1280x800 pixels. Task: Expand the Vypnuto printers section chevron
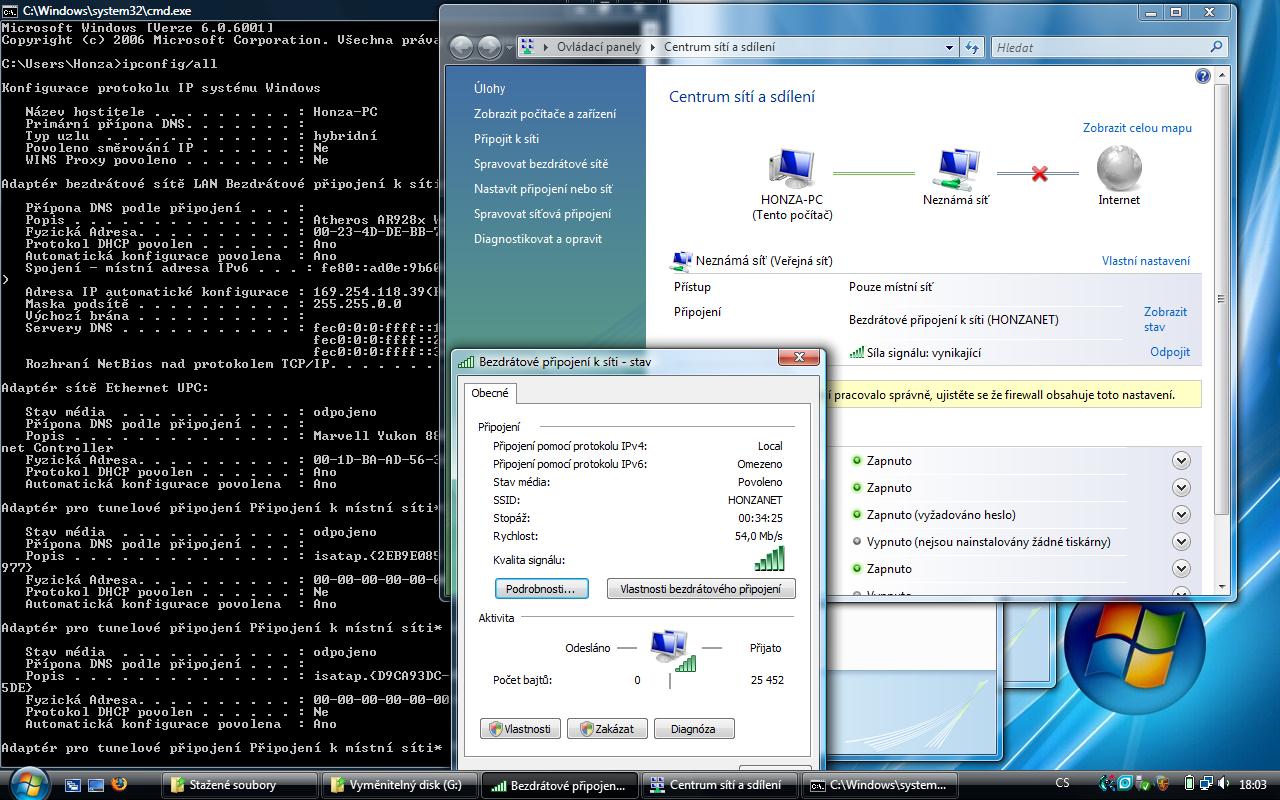pyautogui.click(x=1181, y=542)
